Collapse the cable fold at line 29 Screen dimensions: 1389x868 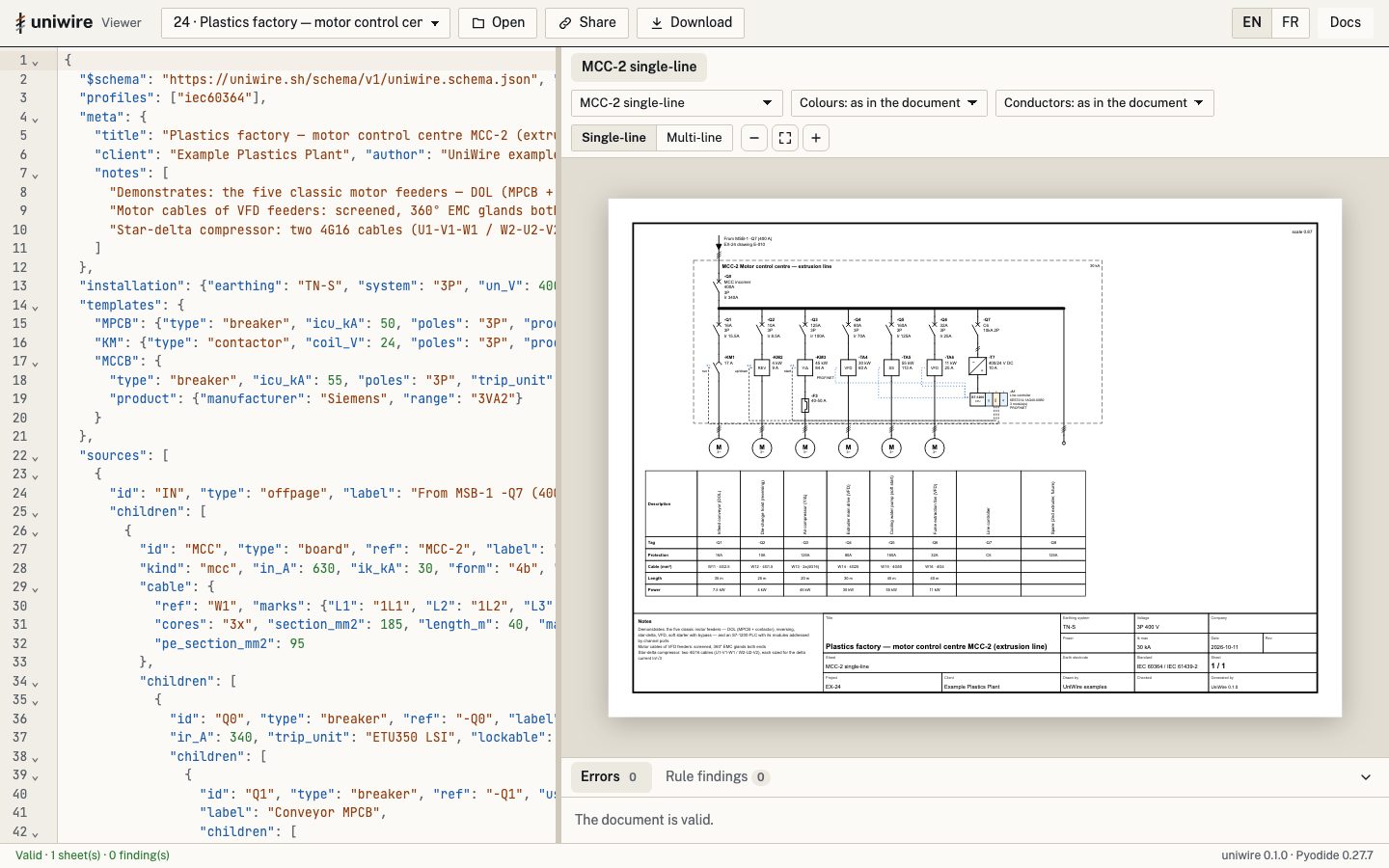pos(36,589)
